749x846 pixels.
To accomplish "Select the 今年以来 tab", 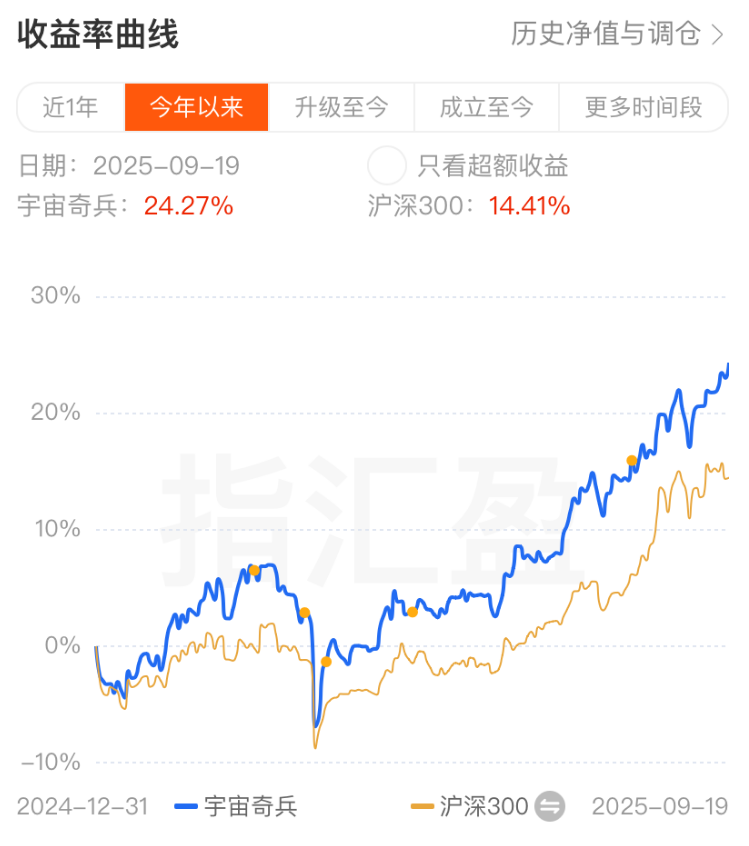I will pyautogui.click(x=196, y=107).
